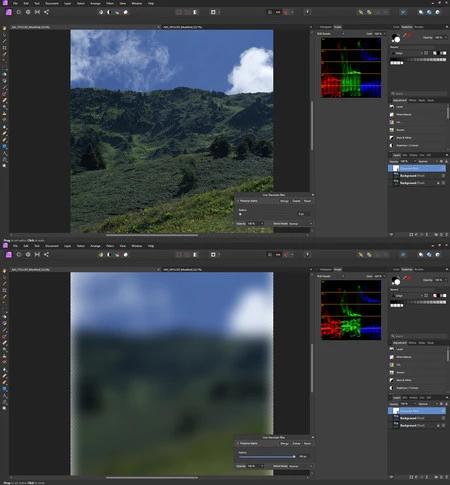This screenshot has height=485, width=450.
Task: Click Radius slider handle in bottom blur dialog
Action: (x=294, y=457)
